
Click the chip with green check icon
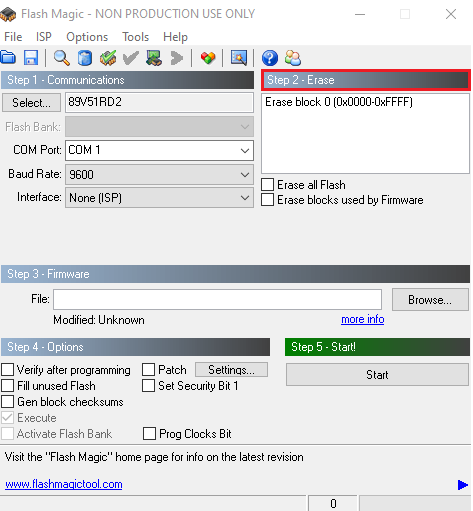click(x=108, y=58)
